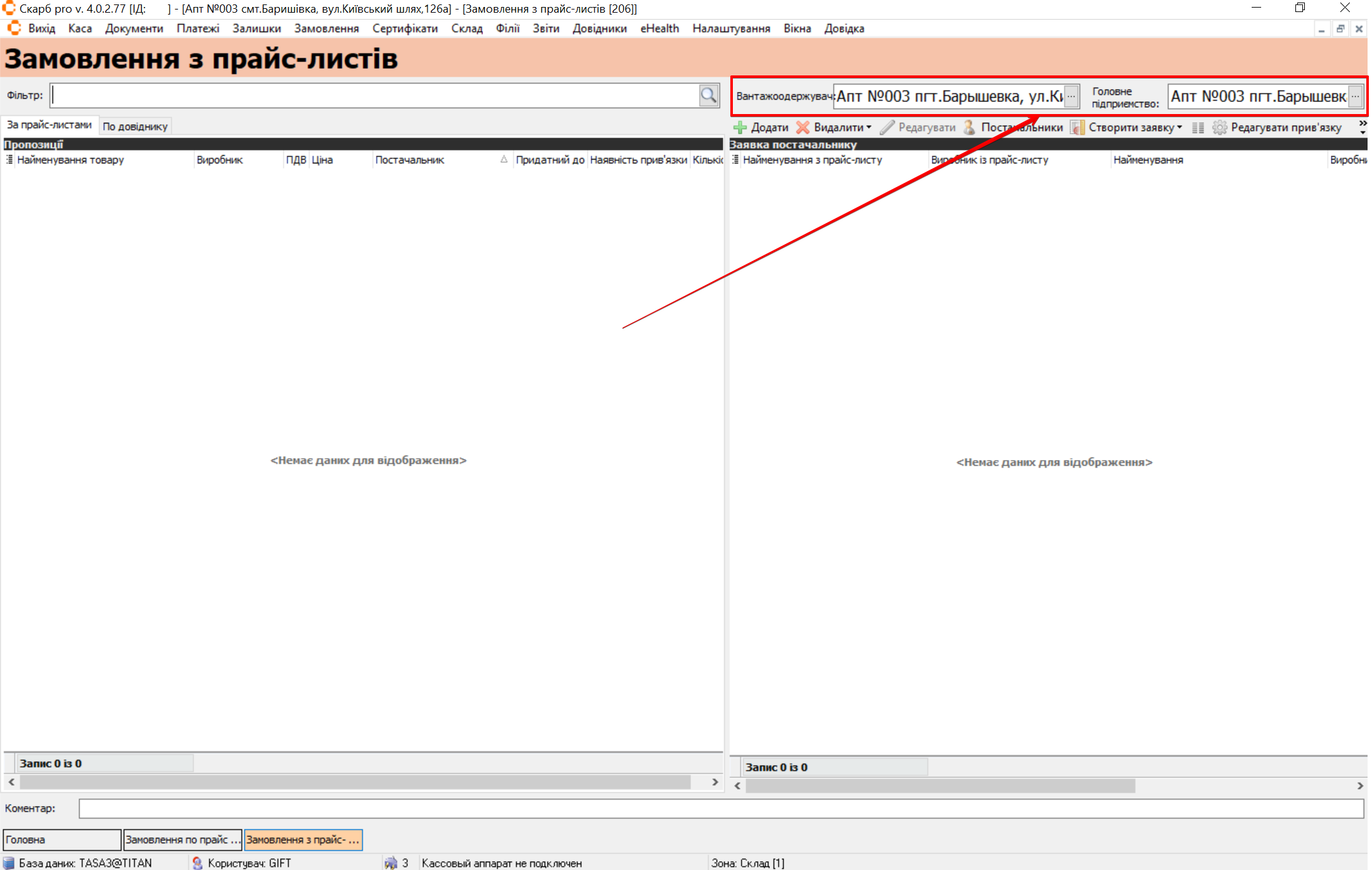Viewport: 1372px width, 870px height.
Task: Show hidden toolbar buttons via overflow chevron
Action: click(1362, 127)
